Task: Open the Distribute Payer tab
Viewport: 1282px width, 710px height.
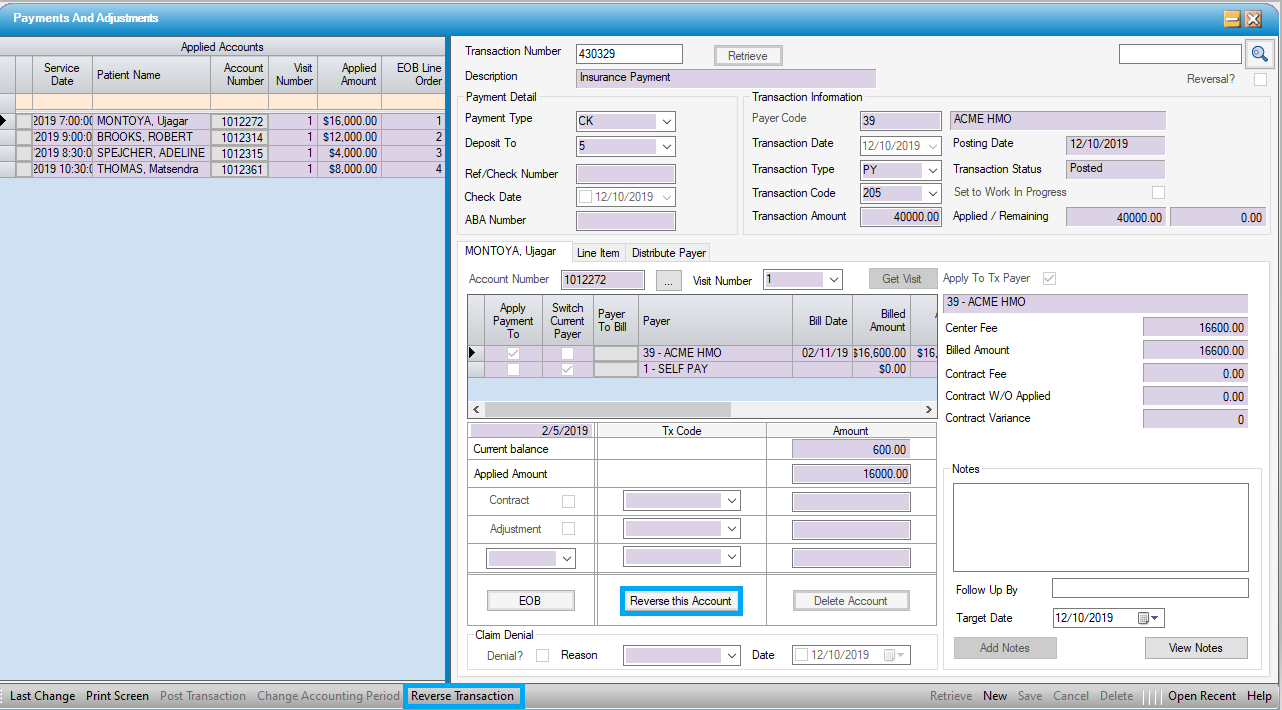Action: point(669,253)
